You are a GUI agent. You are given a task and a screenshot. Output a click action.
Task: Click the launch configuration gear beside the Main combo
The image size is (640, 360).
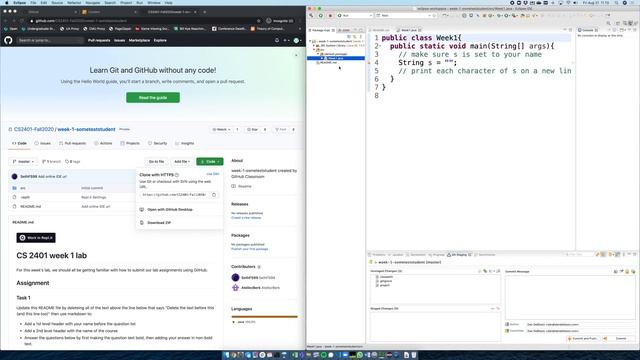click(x=434, y=16)
